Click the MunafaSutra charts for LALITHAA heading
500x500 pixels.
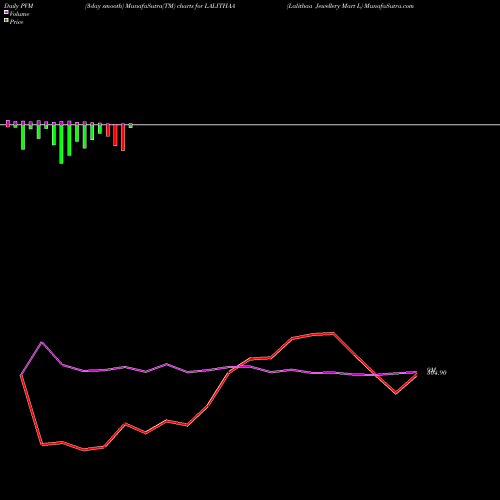coord(160,6)
